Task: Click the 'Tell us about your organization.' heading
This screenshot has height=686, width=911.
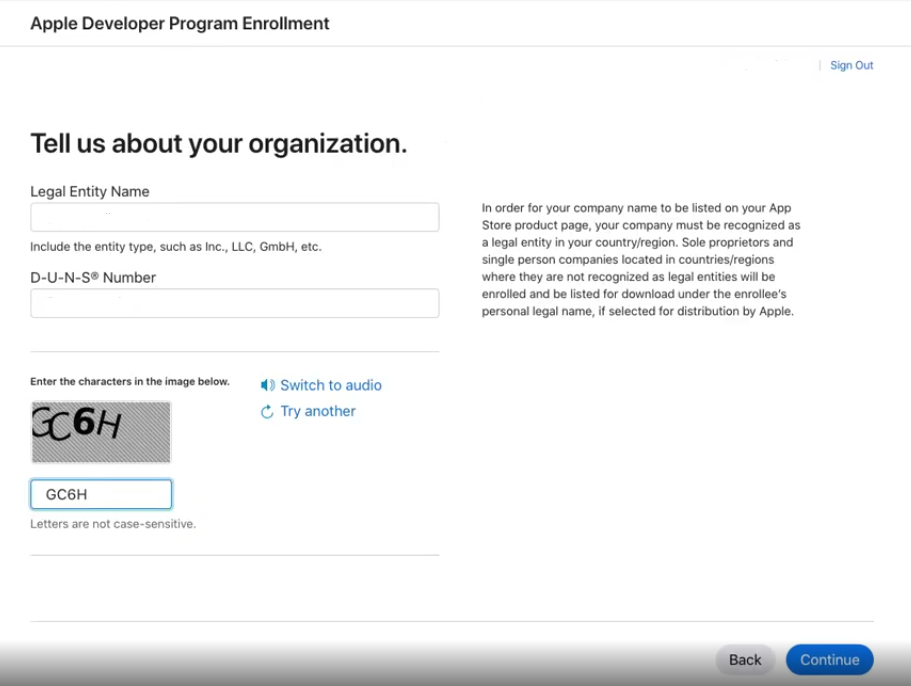Action: pyautogui.click(x=218, y=143)
